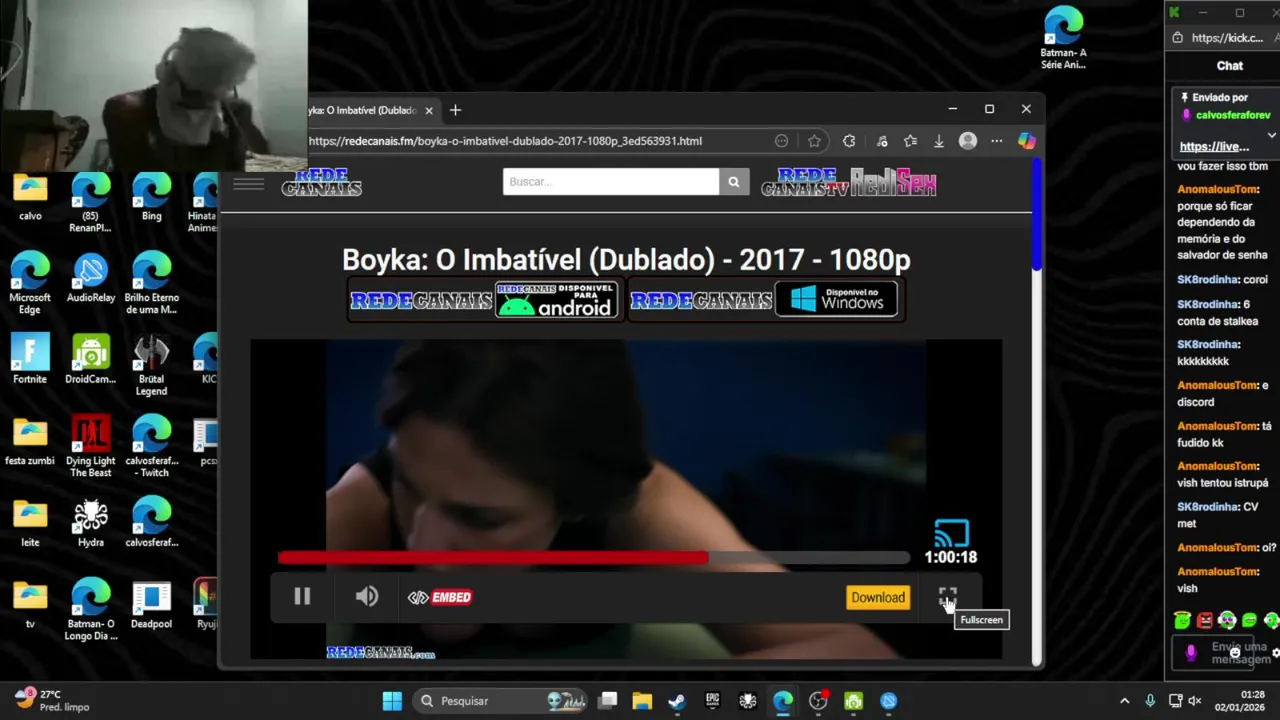Pause the video with the pause button
This screenshot has width=1280, height=720.
pyautogui.click(x=302, y=597)
